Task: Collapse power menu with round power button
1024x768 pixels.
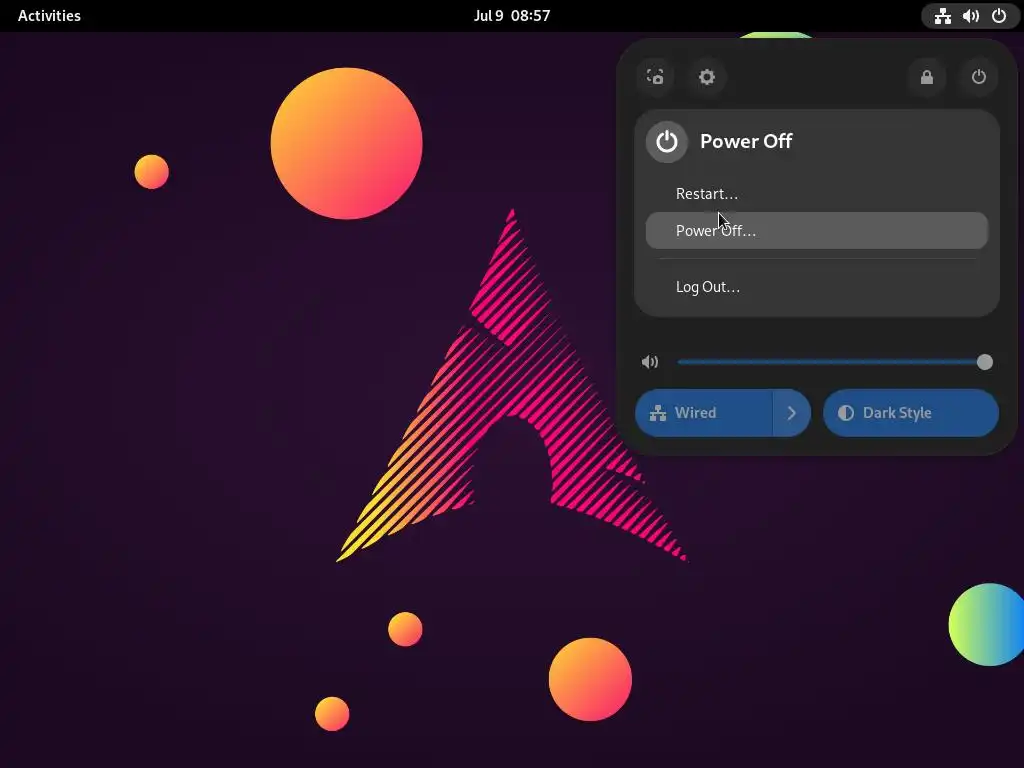Action: pyautogui.click(x=978, y=77)
